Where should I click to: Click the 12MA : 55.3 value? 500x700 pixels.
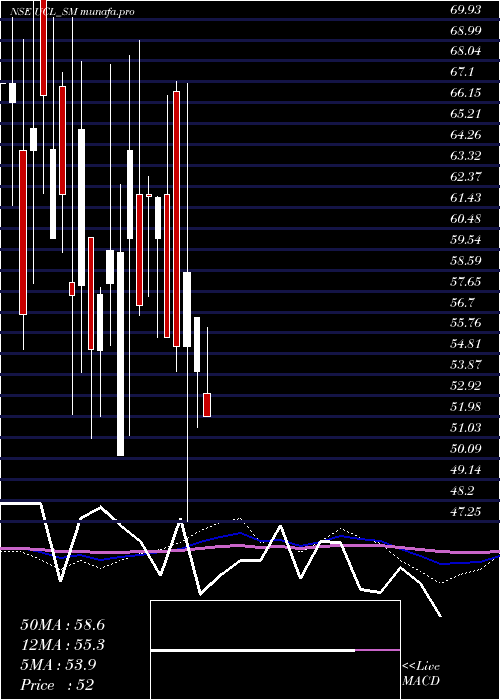tap(62, 646)
